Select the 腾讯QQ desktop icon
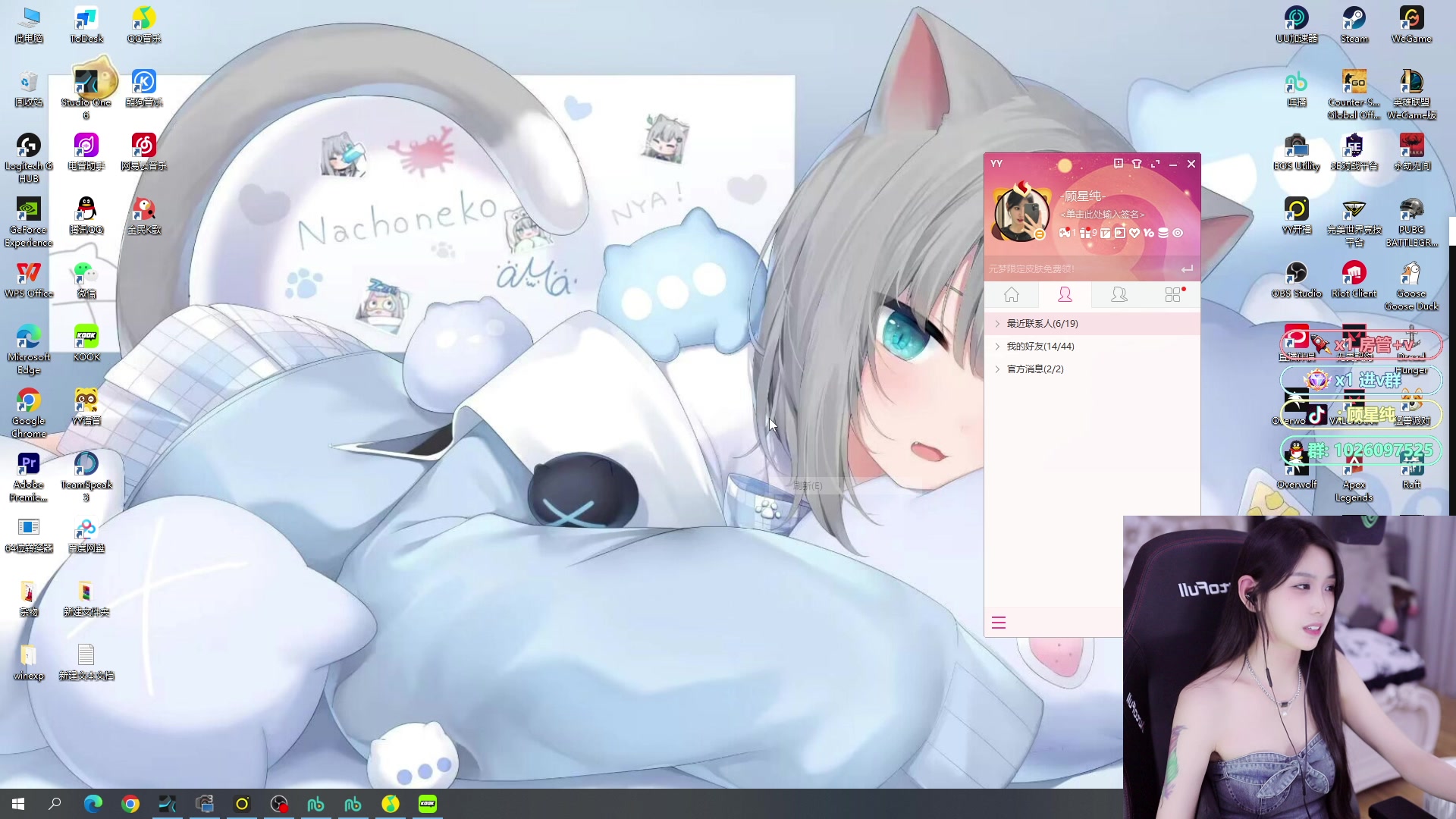The width and height of the screenshot is (1456, 819). tap(86, 215)
